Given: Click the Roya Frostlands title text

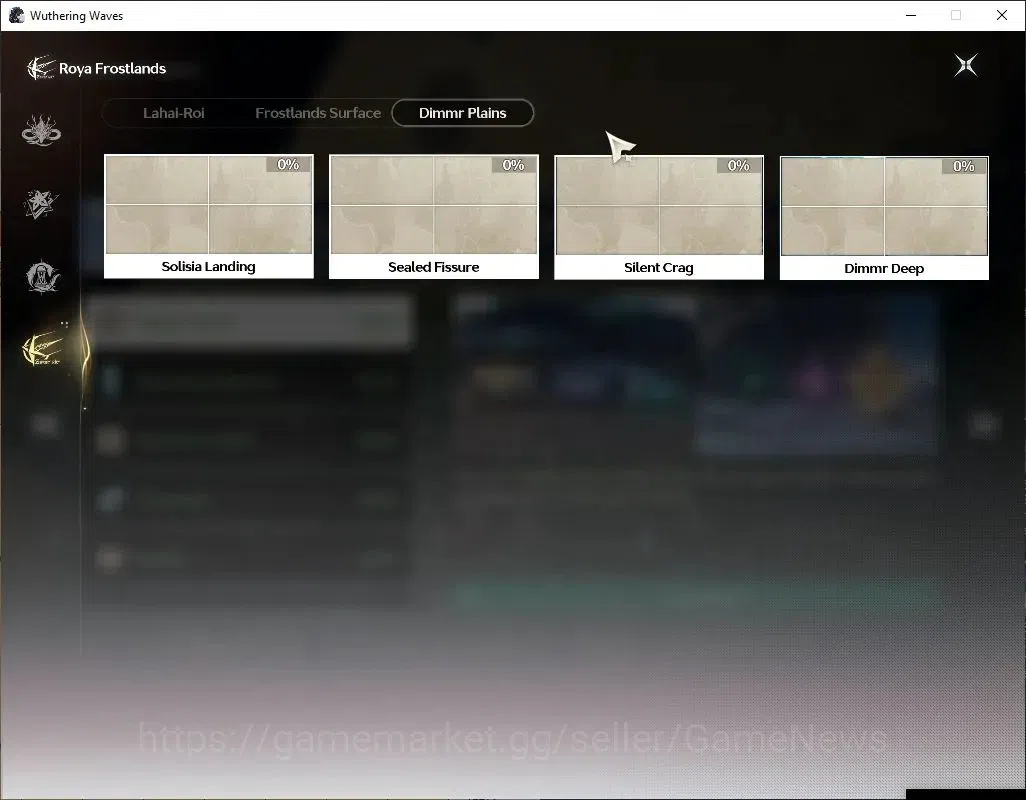Looking at the screenshot, I should (113, 69).
